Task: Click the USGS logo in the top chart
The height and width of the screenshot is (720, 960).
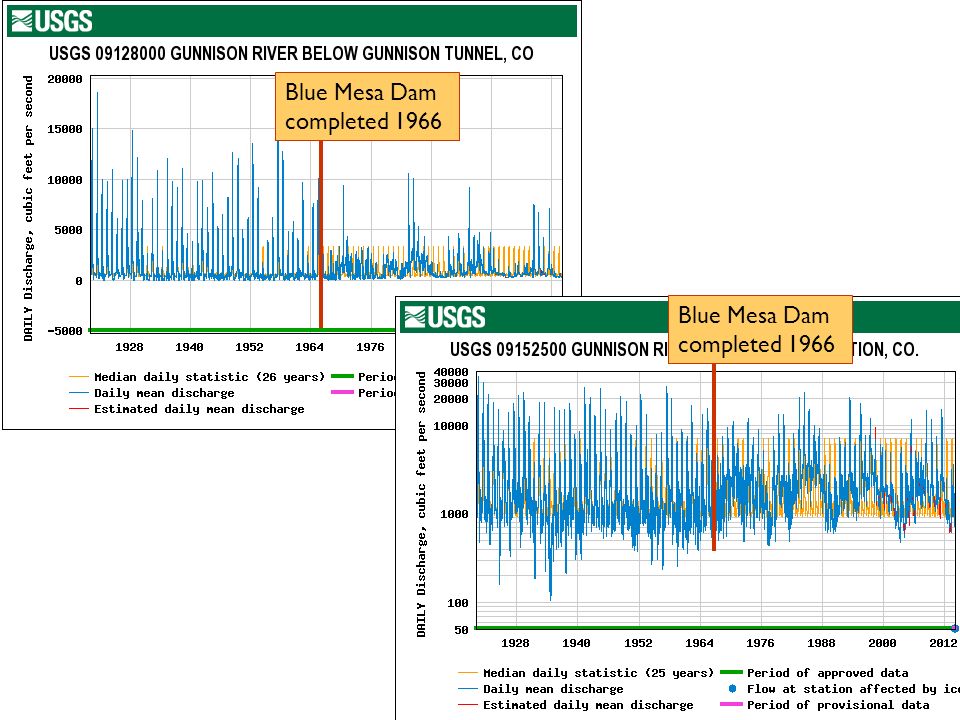Action: pyautogui.click(x=52, y=21)
